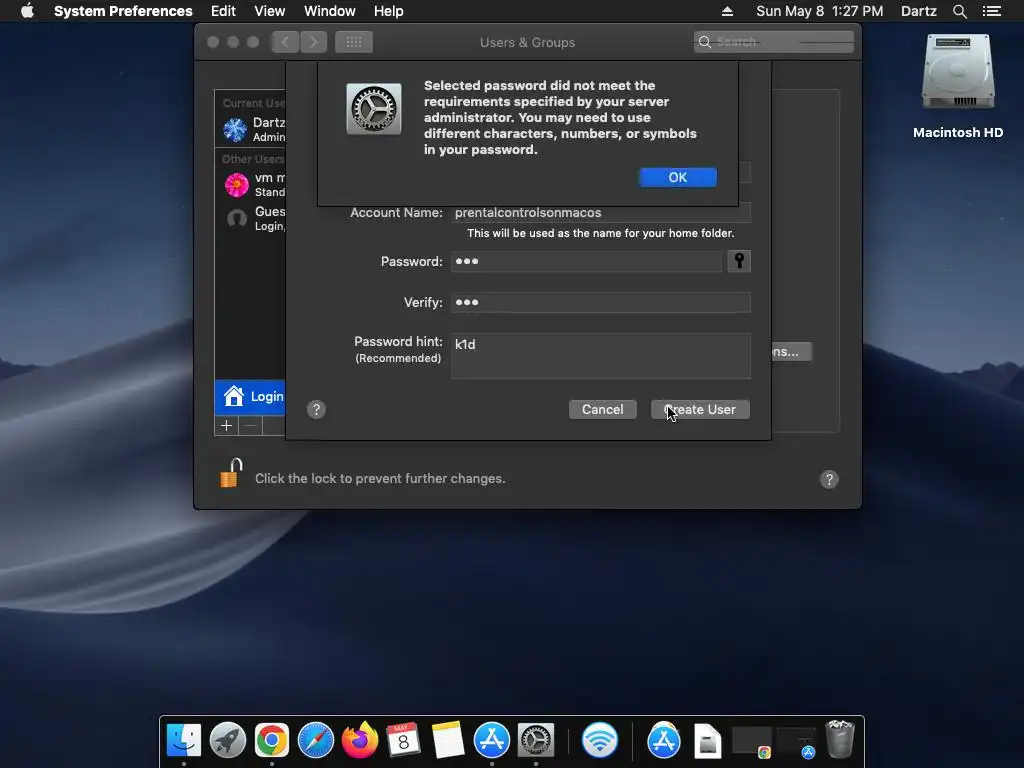1024x768 pixels.
Task: Click the Cancel button
Action: 602,409
